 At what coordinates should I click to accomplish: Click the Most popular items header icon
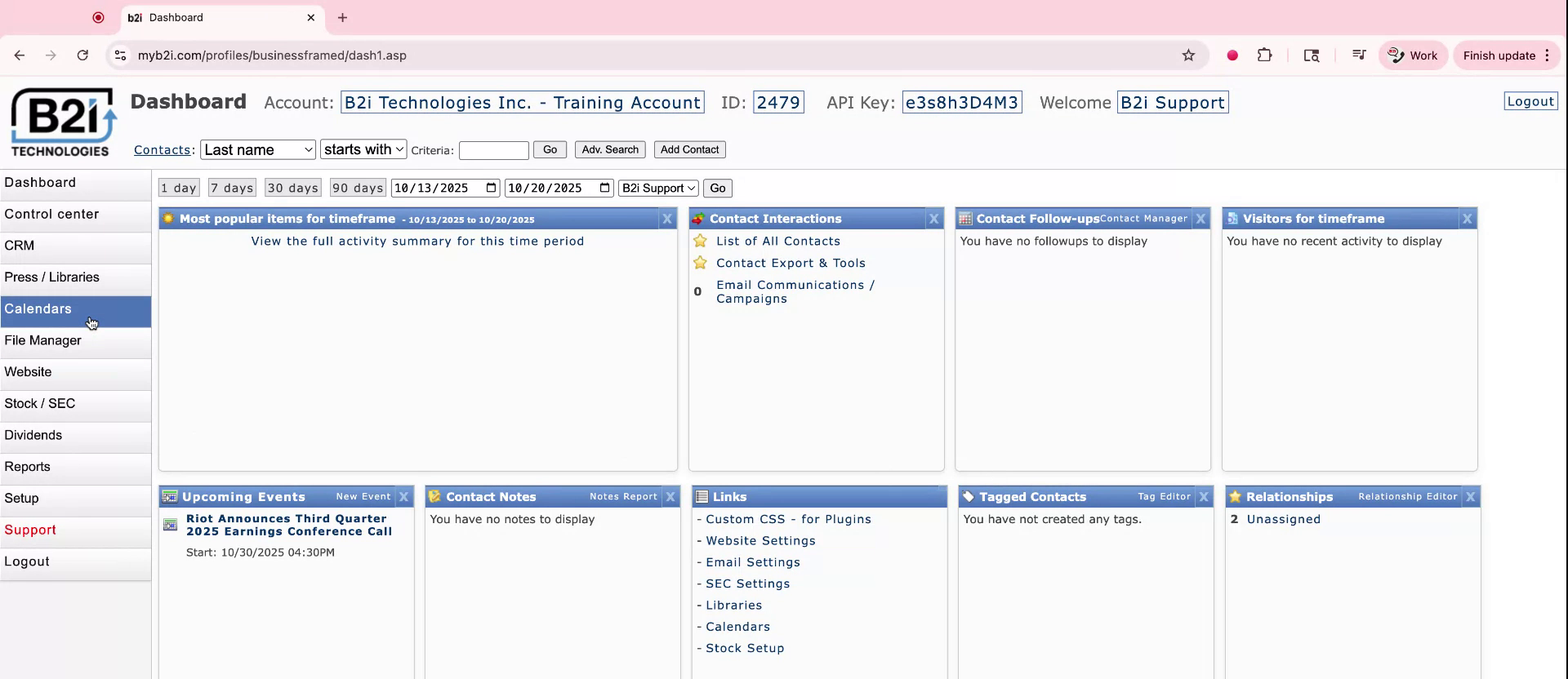tap(168, 219)
